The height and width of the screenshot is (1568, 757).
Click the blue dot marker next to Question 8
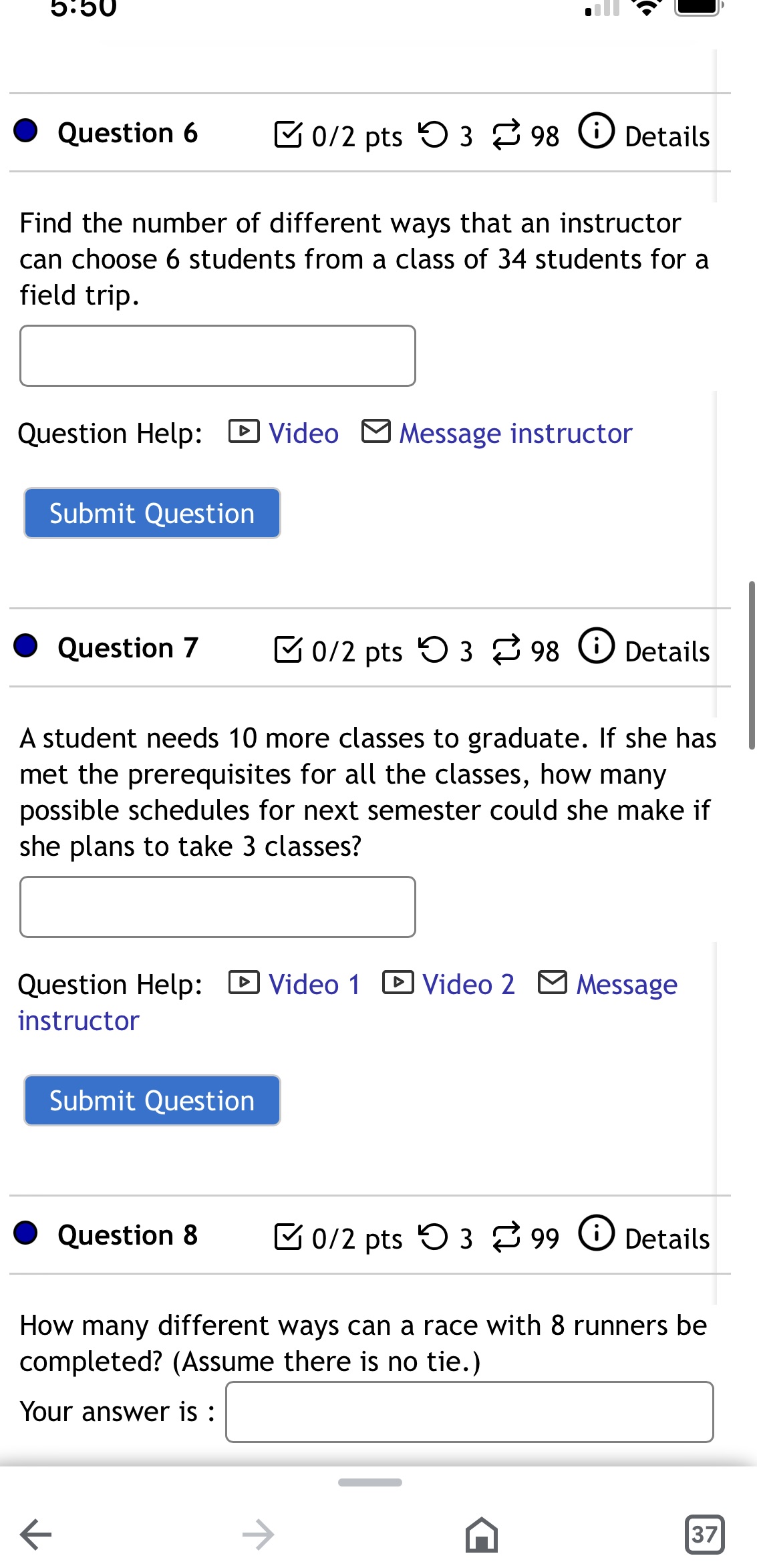[x=25, y=1234]
